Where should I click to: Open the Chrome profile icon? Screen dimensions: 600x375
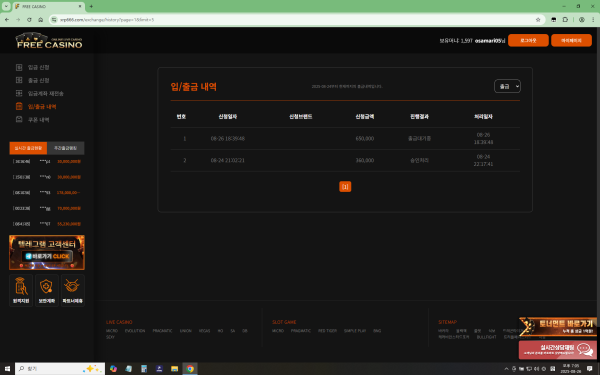coord(582,20)
